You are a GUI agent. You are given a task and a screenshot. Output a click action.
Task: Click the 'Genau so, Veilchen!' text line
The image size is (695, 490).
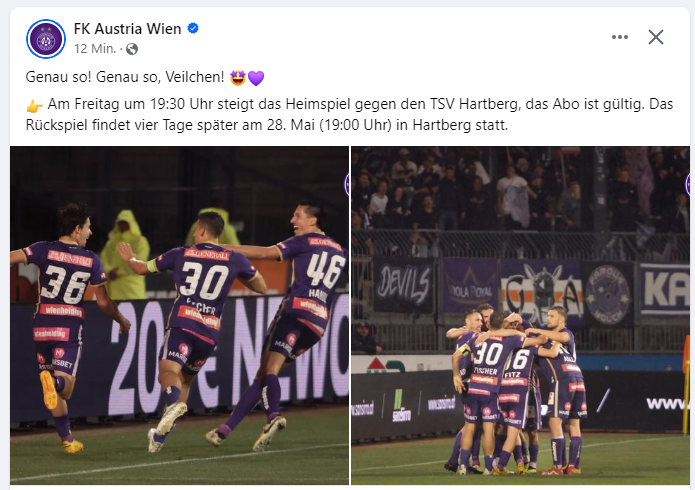click(144, 78)
